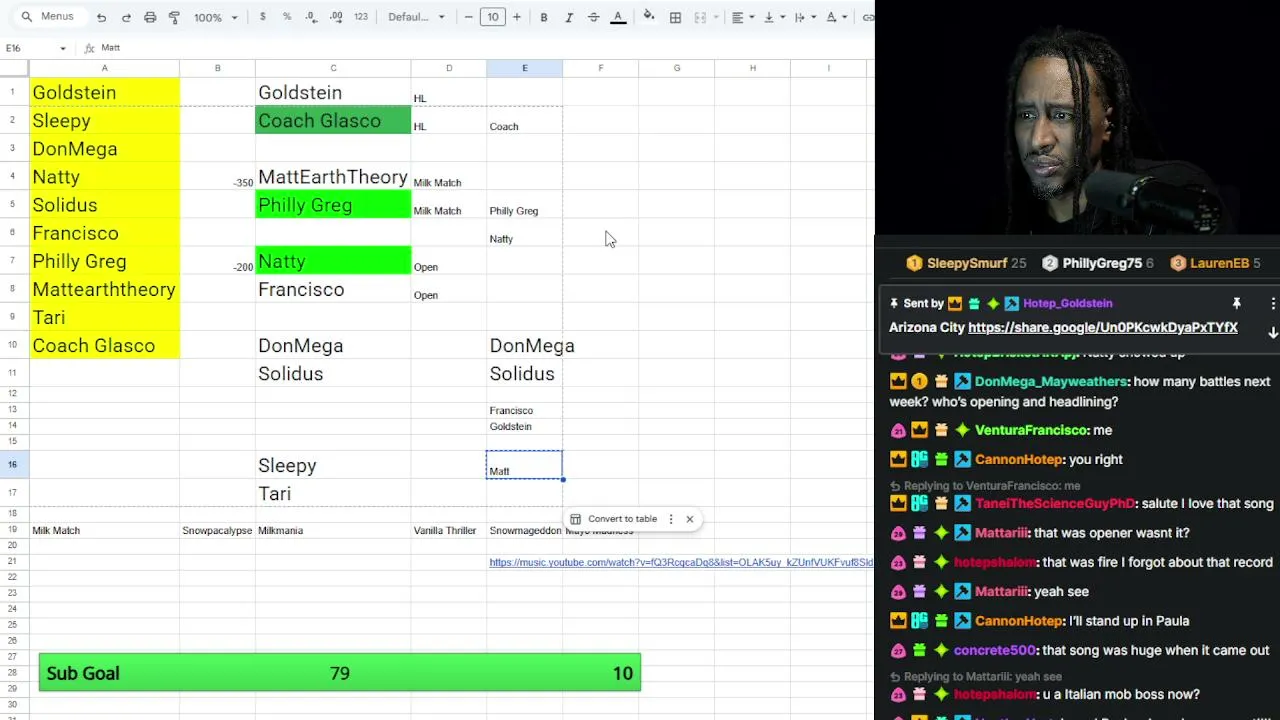Select the Vanilla Thriller cell

tap(448, 530)
